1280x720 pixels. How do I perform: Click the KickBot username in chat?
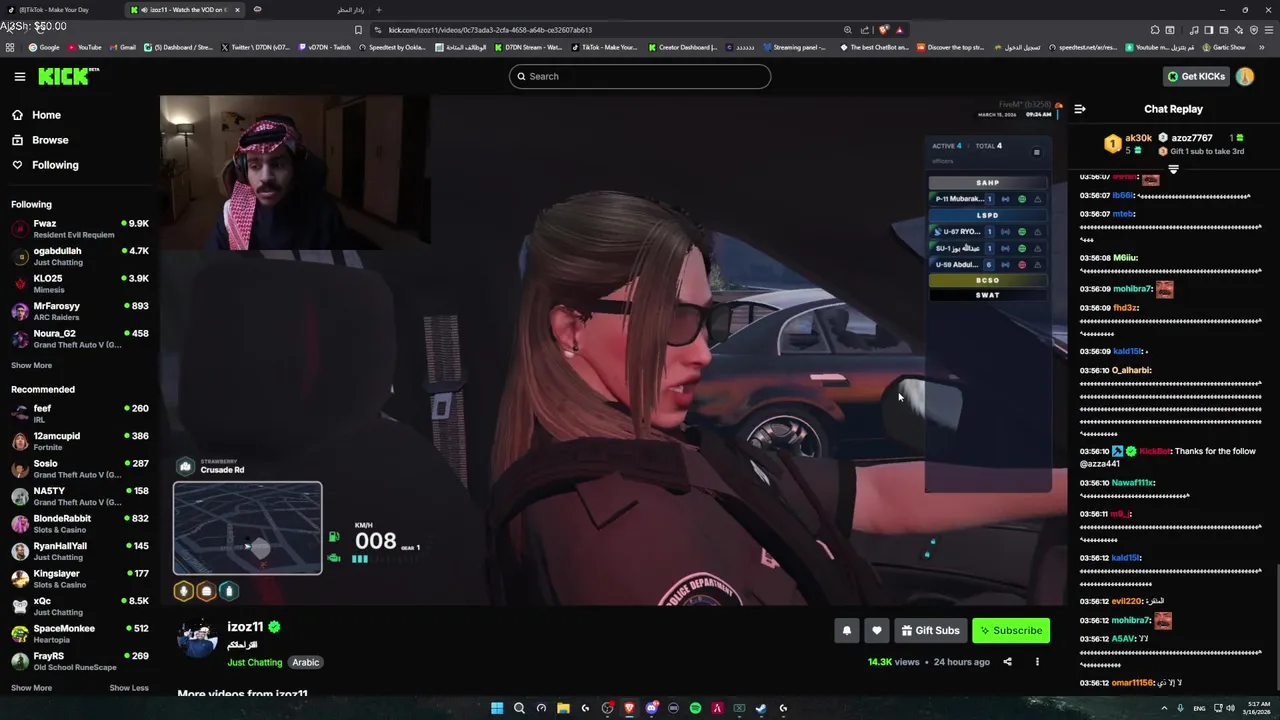click(1154, 451)
